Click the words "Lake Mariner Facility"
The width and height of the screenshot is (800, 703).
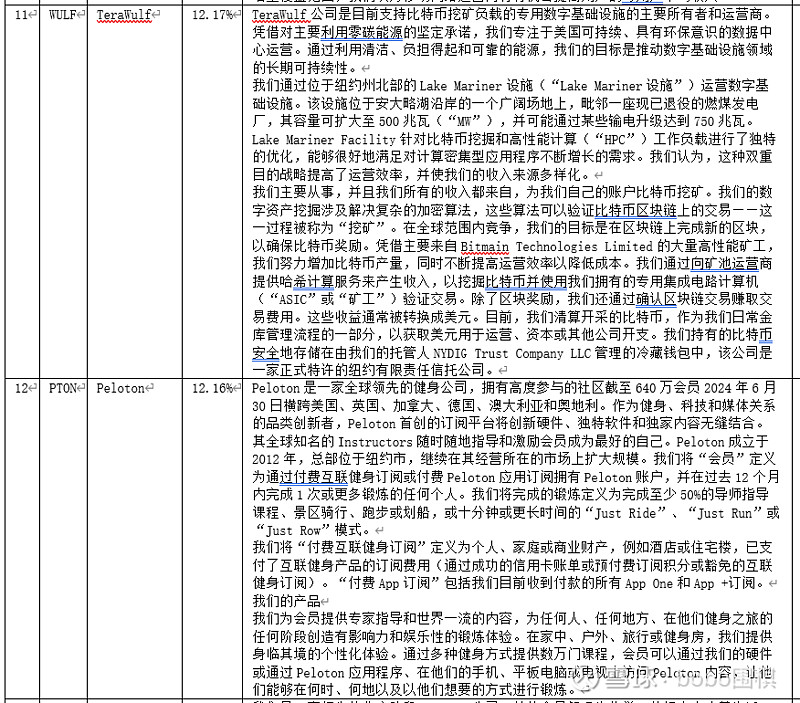(324, 139)
